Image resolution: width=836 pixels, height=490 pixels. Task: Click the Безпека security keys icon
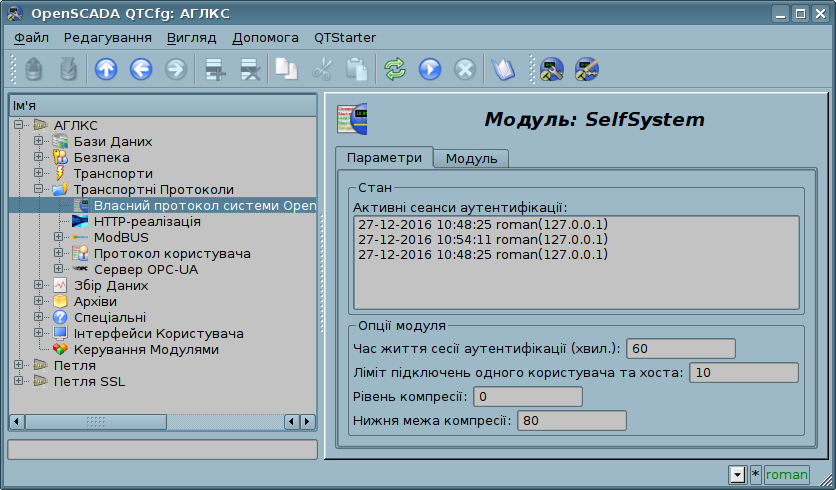pyautogui.click(x=60, y=157)
